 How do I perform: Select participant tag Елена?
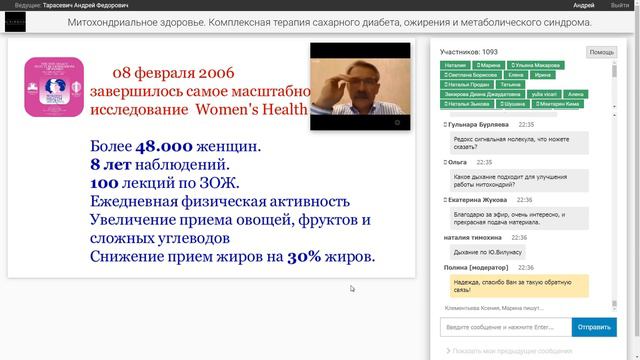[x=516, y=75]
